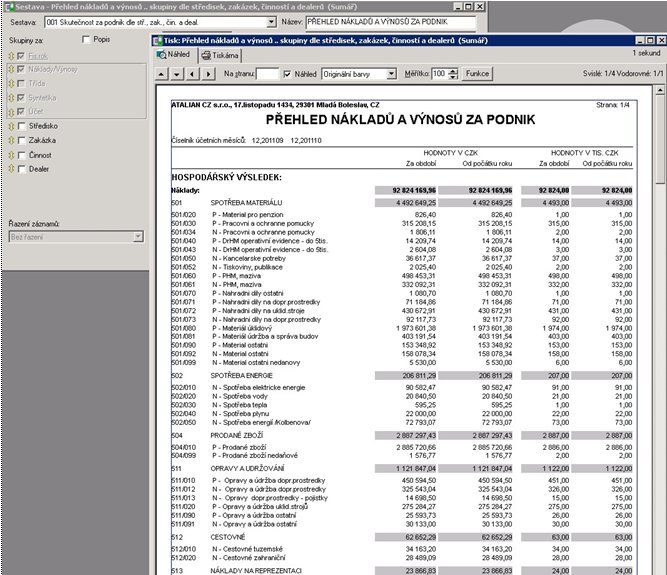Click the preview vertical scrollbar up arrow

click(660, 90)
